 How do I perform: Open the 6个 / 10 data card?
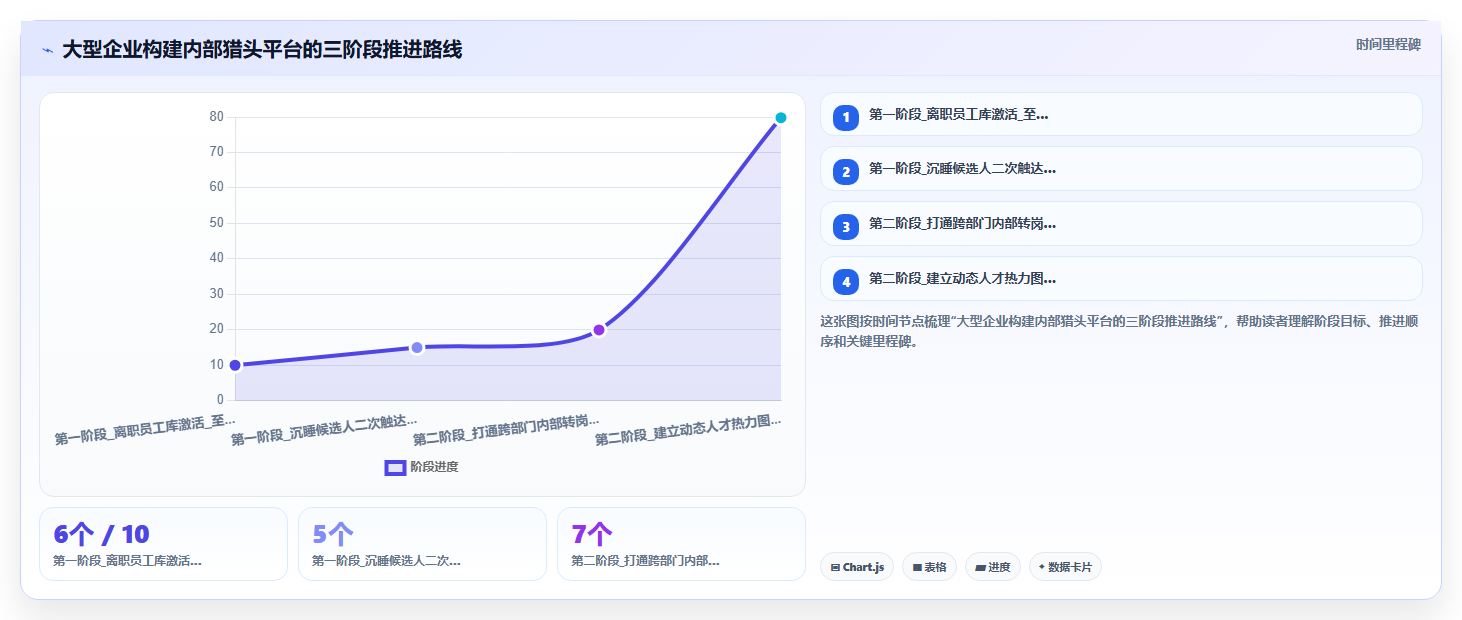164,544
